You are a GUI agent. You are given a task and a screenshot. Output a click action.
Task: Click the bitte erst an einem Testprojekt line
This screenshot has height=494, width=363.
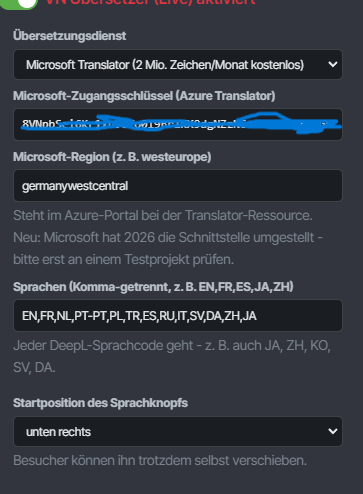(x=123, y=259)
